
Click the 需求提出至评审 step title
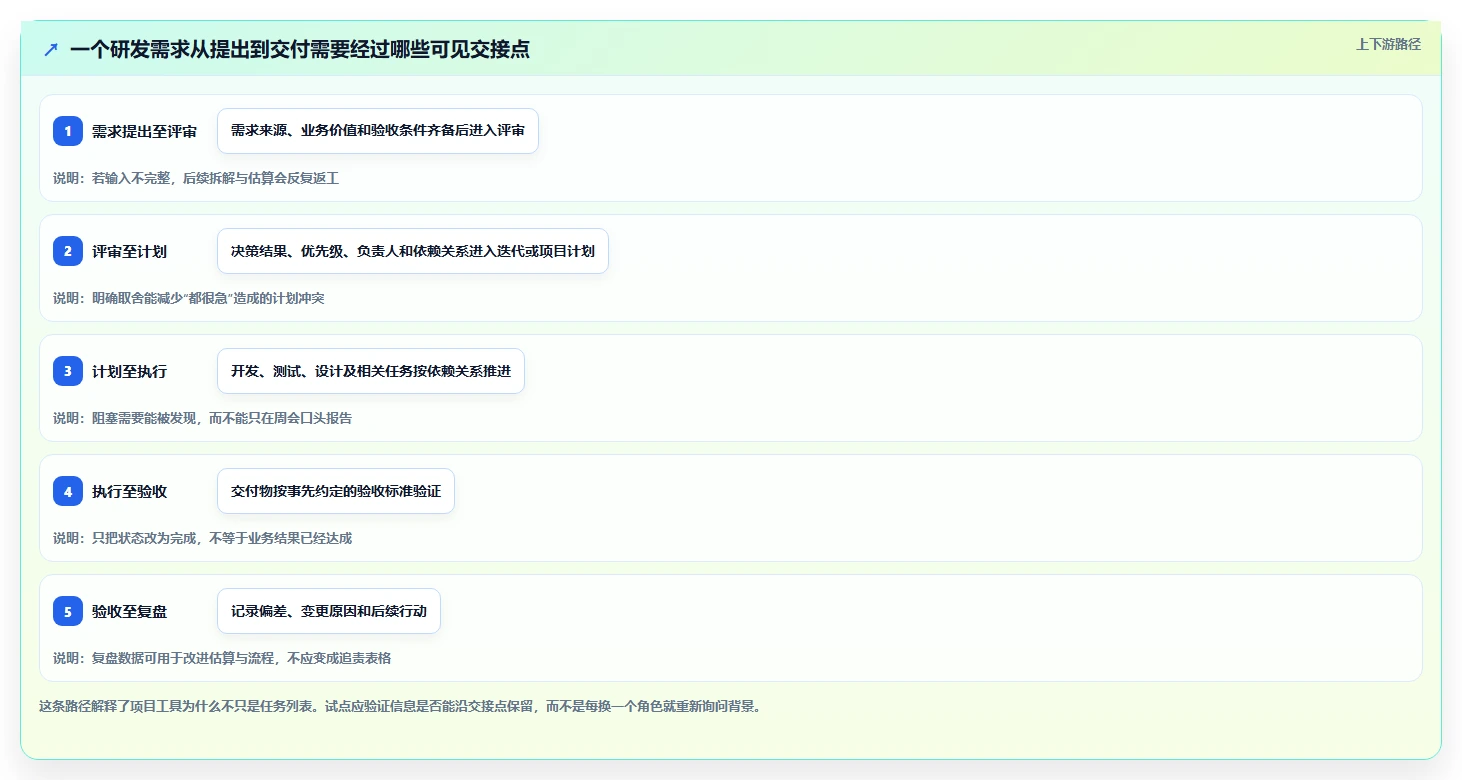pyautogui.click(x=144, y=131)
